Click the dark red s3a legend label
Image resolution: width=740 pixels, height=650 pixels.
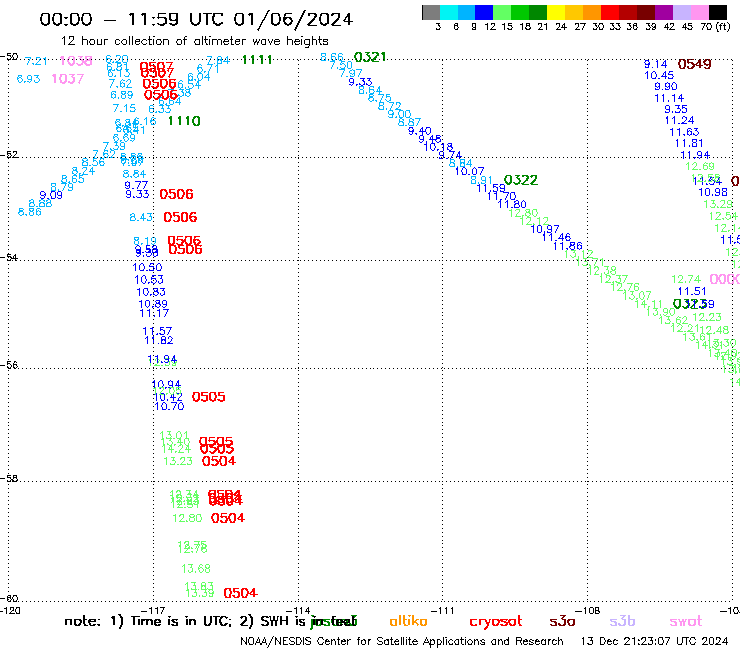(562, 621)
